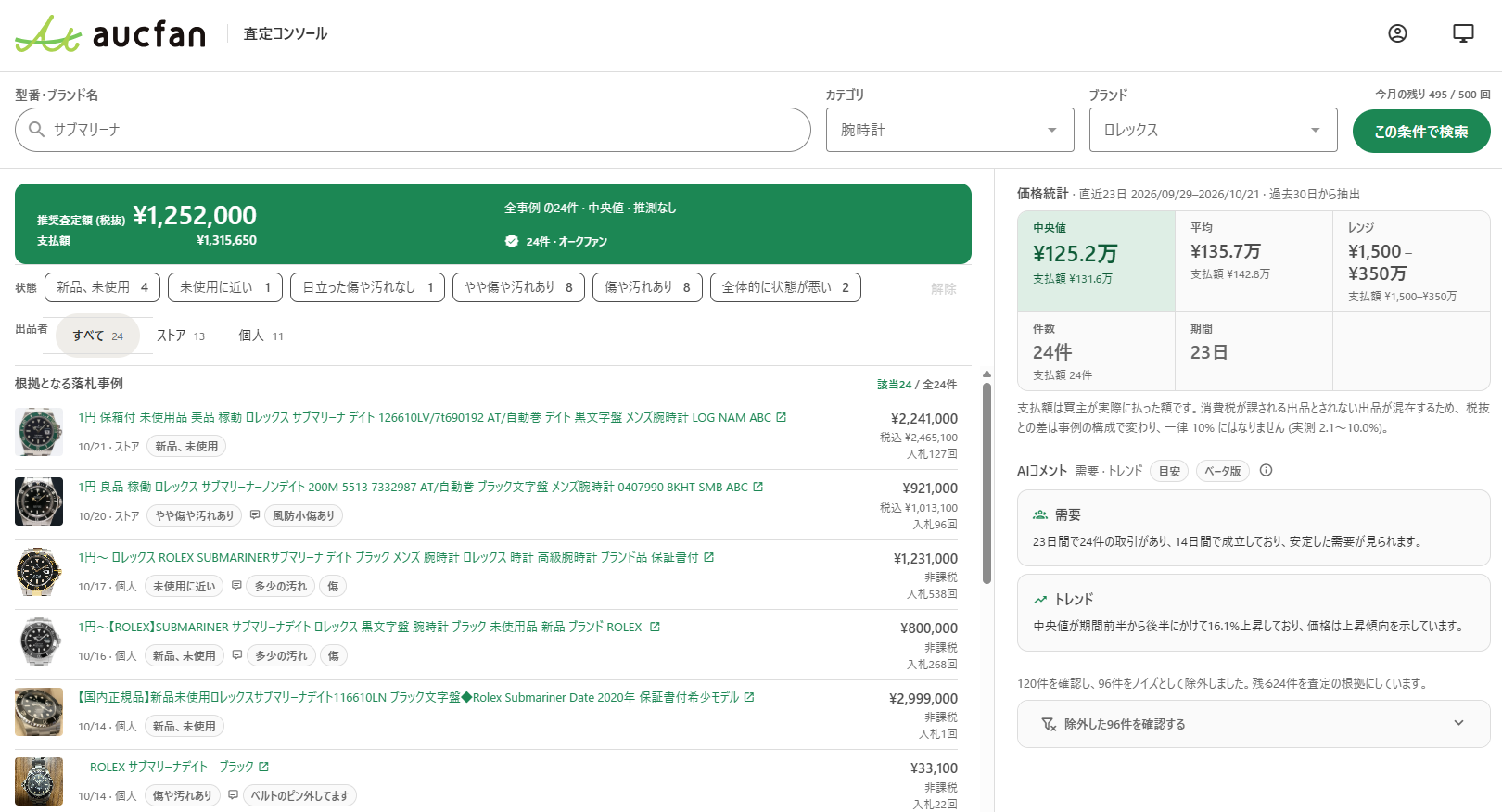Expand the 除外した96件を確認する section

1254,724
